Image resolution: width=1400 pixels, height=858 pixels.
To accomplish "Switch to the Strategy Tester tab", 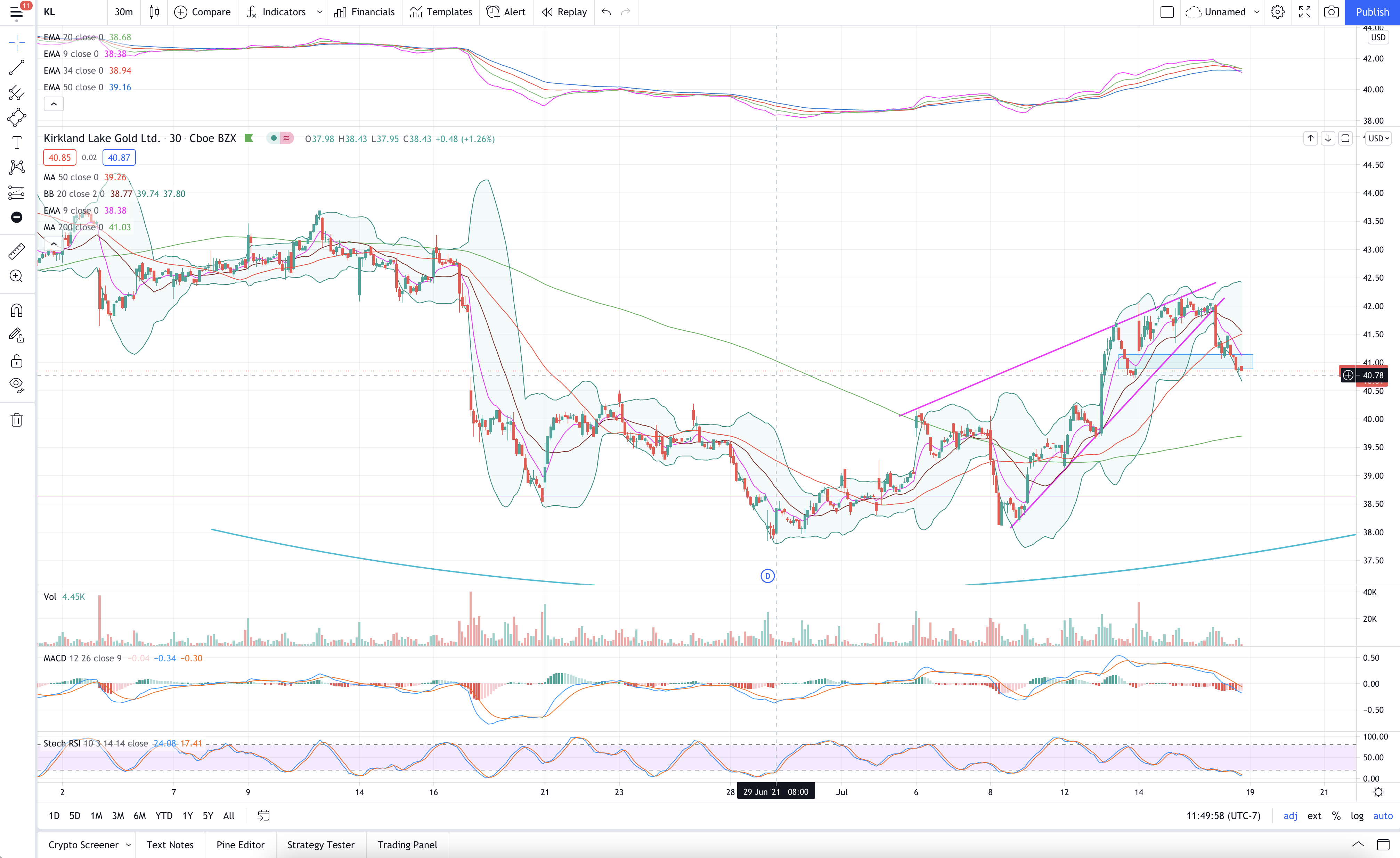I will 320,845.
